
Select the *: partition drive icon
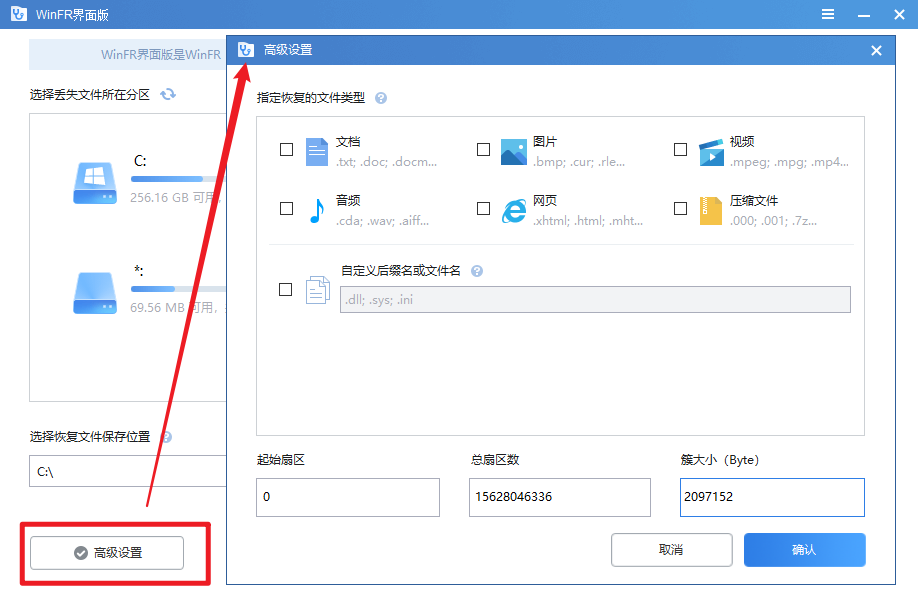click(95, 293)
